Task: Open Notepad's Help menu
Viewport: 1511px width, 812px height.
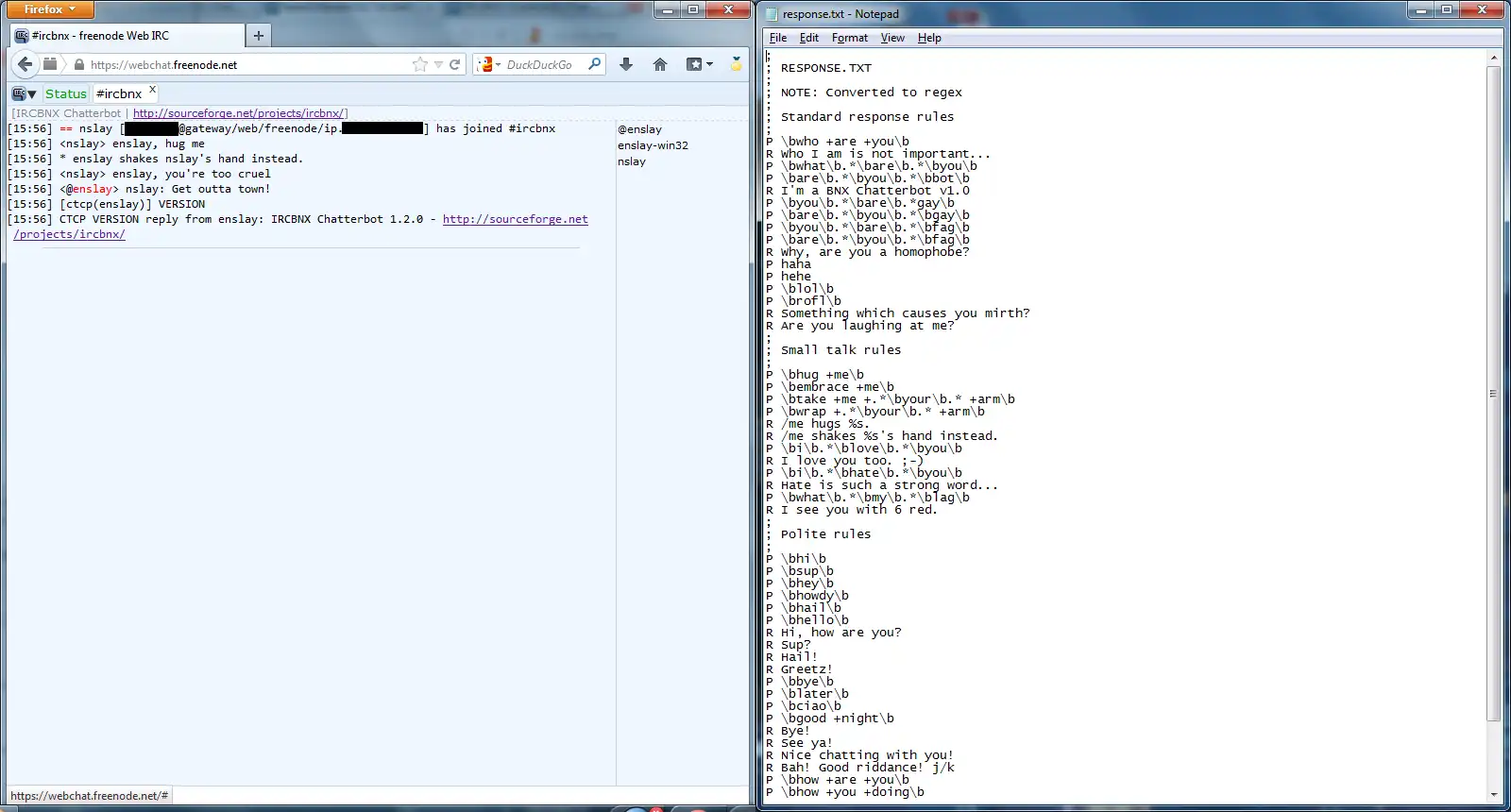Action: tap(929, 38)
